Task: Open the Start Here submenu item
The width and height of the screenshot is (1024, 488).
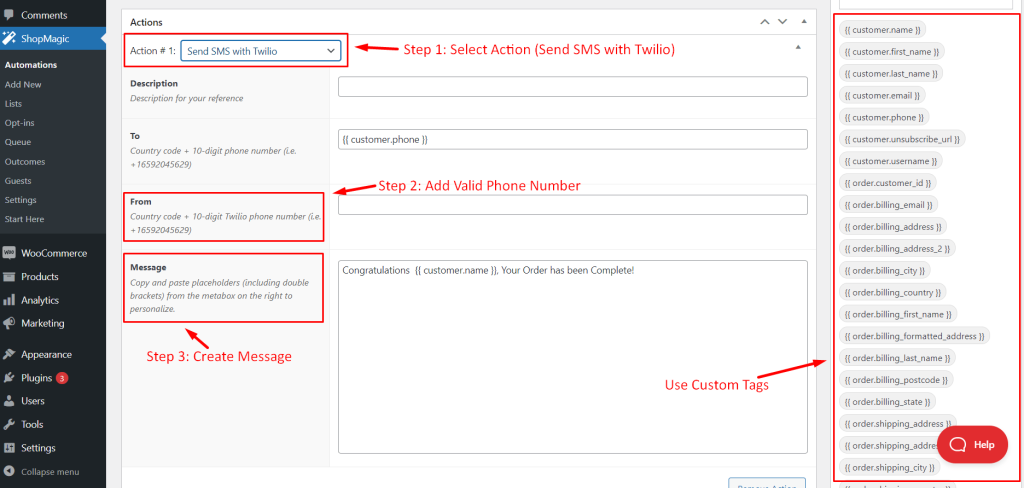Action: 24,219
